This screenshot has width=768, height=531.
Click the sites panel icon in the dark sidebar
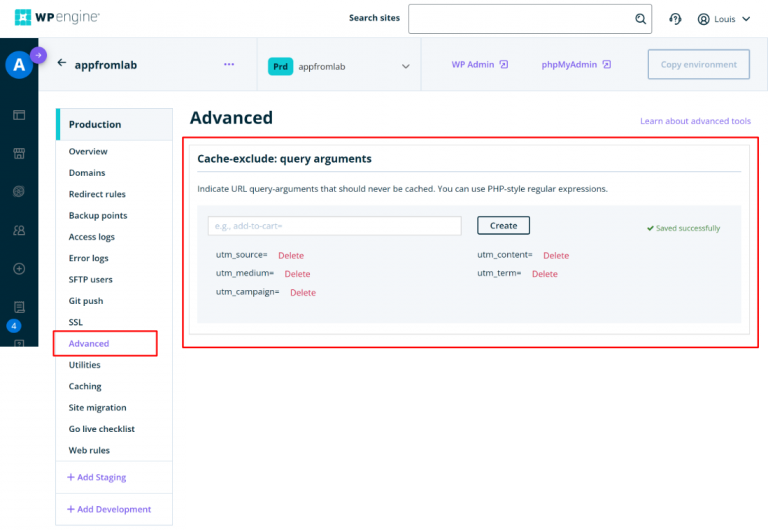(19, 115)
